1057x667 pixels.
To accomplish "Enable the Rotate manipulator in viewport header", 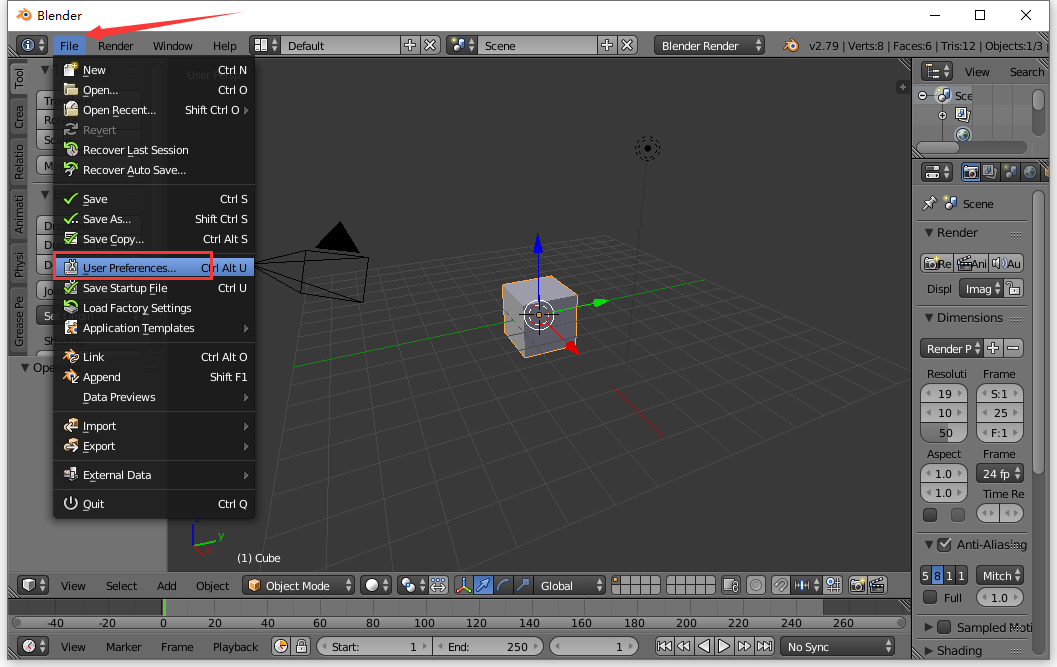I will pos(503,586).
